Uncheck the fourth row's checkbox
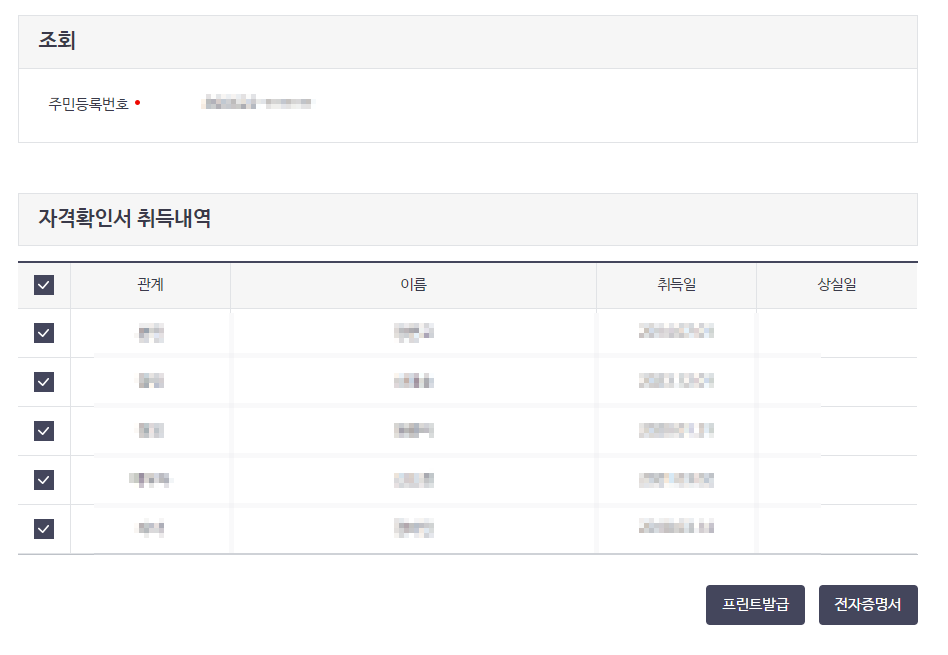948x655 pixels. (x=43, y=479)
